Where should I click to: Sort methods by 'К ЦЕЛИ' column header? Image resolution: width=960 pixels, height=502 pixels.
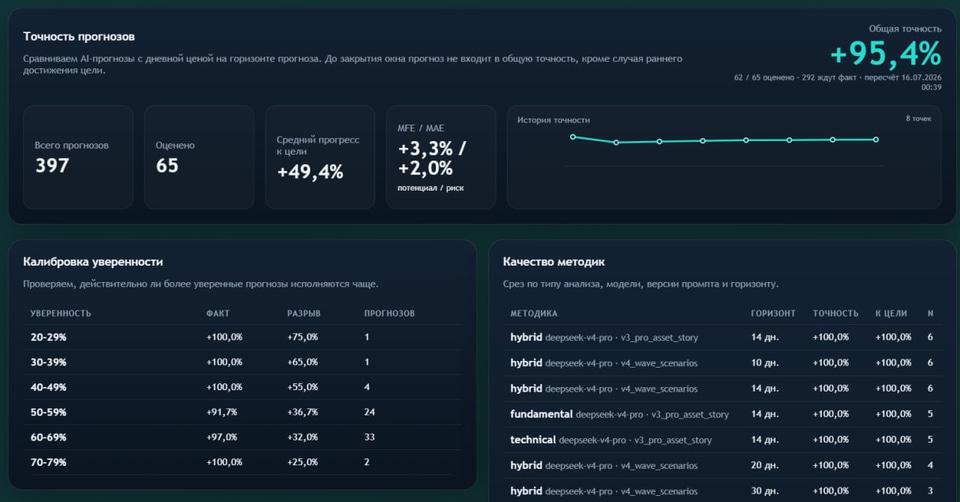(891, 313)
